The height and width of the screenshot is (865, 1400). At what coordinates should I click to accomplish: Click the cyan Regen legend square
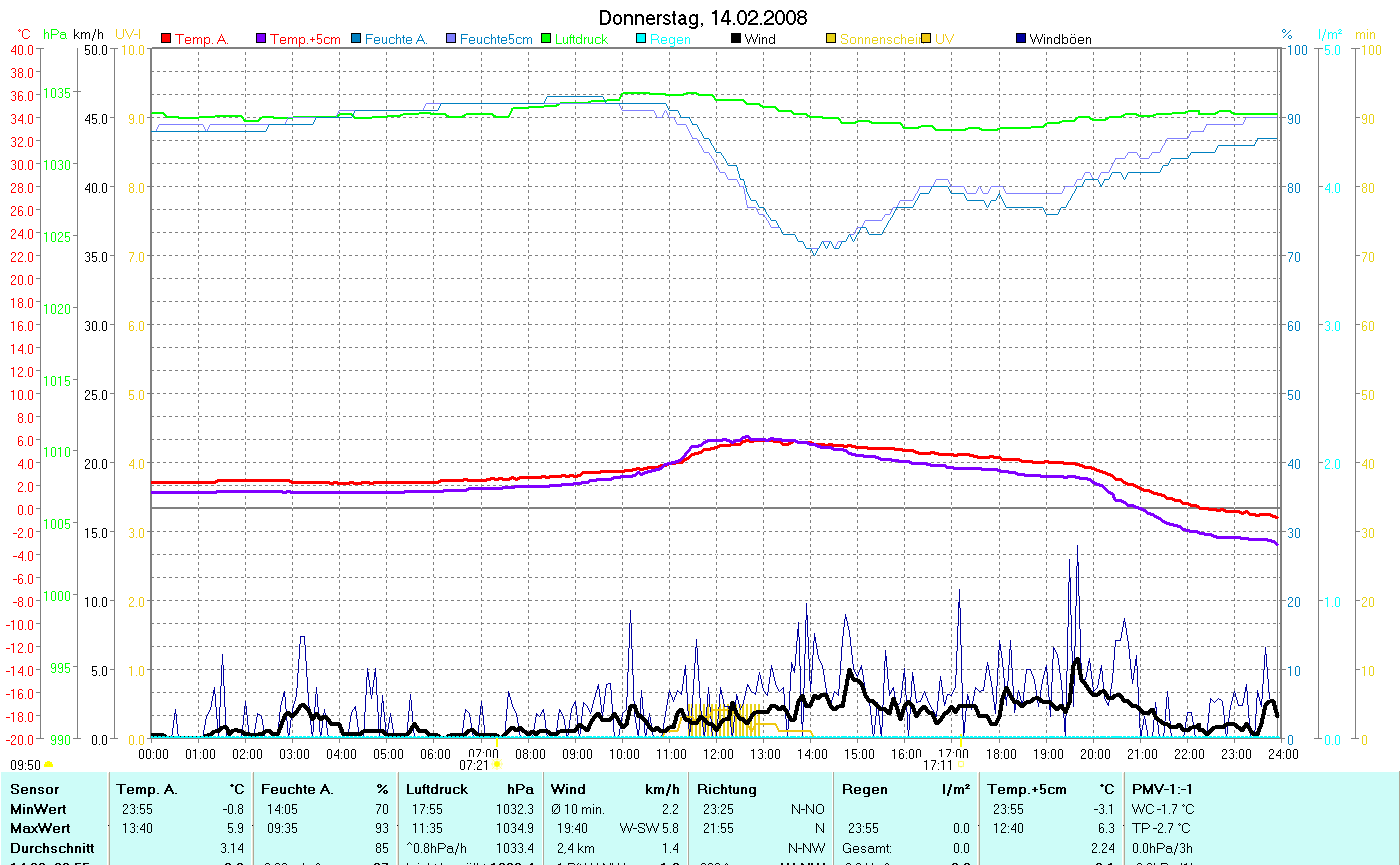(641, 39)
